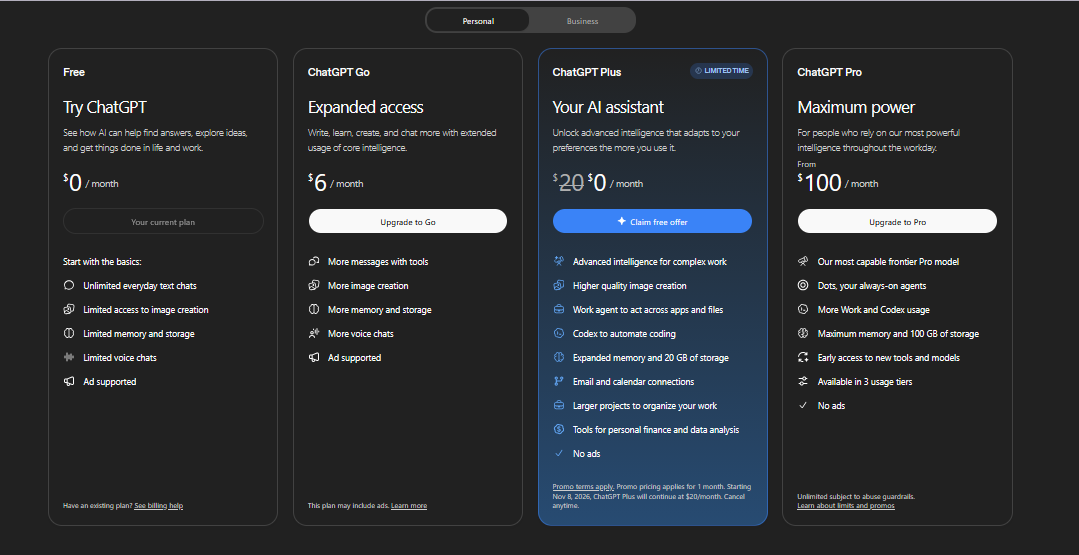This screenshot has height=555, width=1079.
Task: Click the Unlimited subject to abuse guardrails text
Action: 856,496
